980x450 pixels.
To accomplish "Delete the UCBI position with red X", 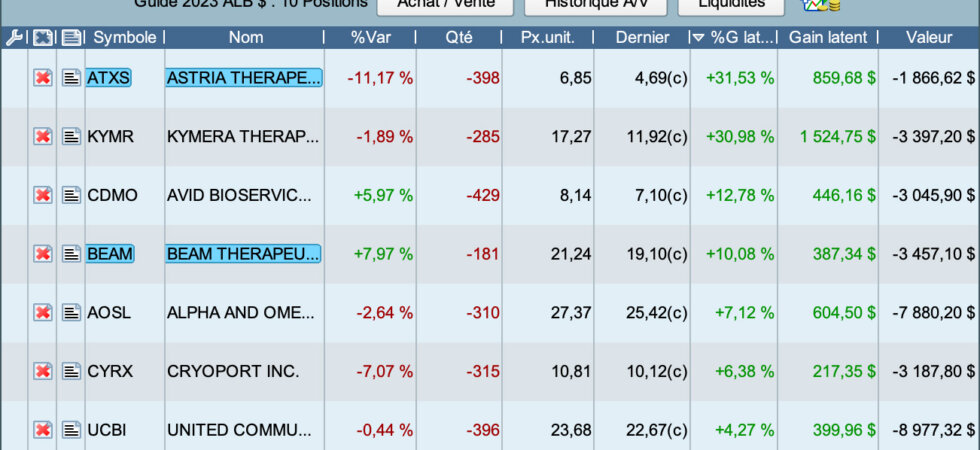I will [x=42, y=430].
